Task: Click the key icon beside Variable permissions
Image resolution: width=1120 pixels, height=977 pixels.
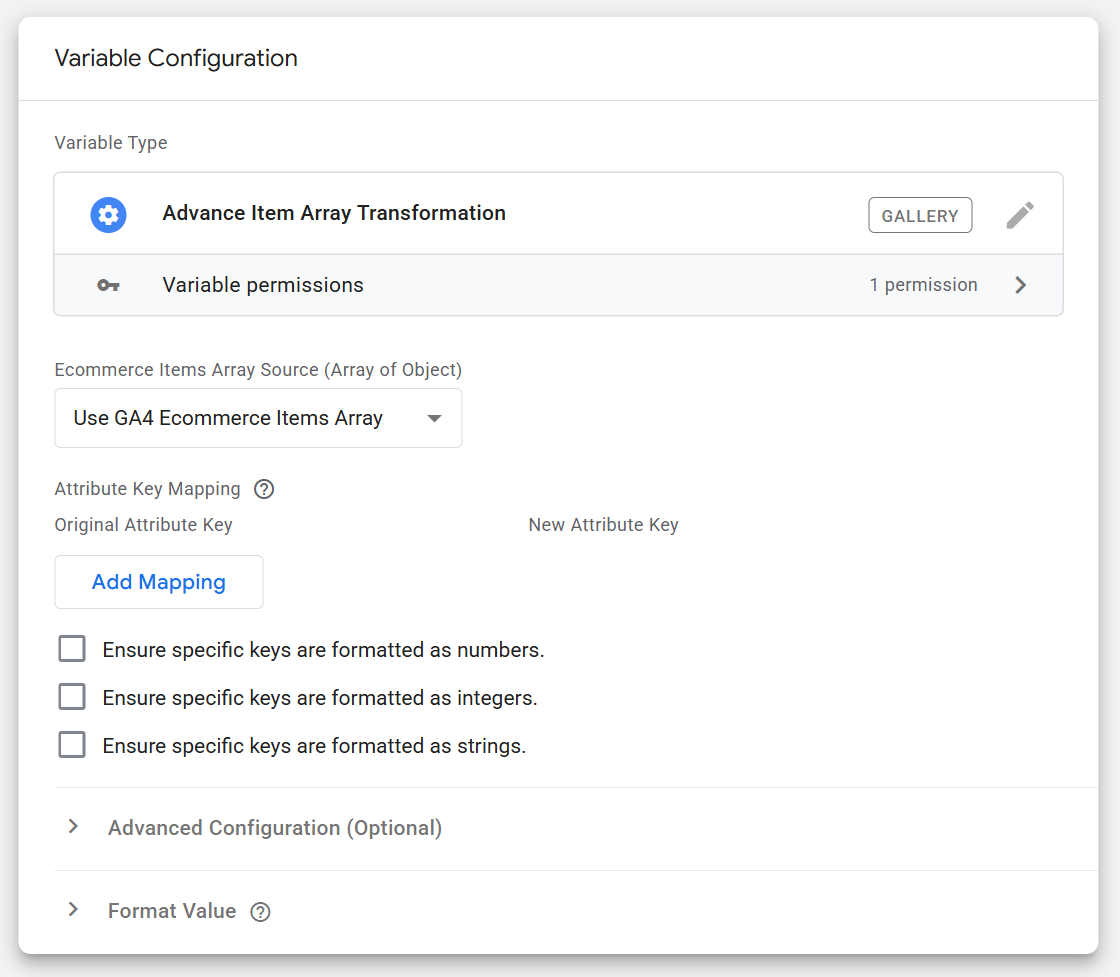Action: coord(109,285)
